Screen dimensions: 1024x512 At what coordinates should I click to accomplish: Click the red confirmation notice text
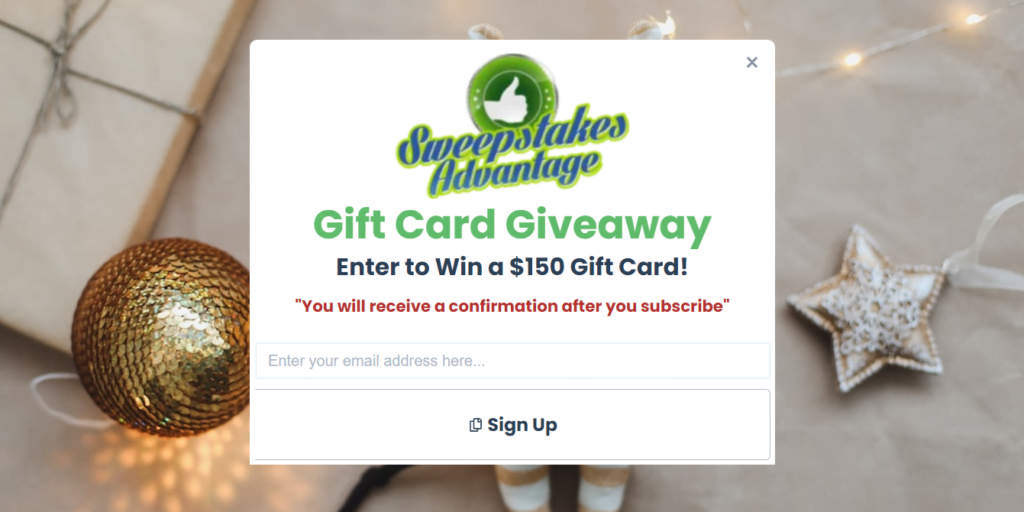512,306
